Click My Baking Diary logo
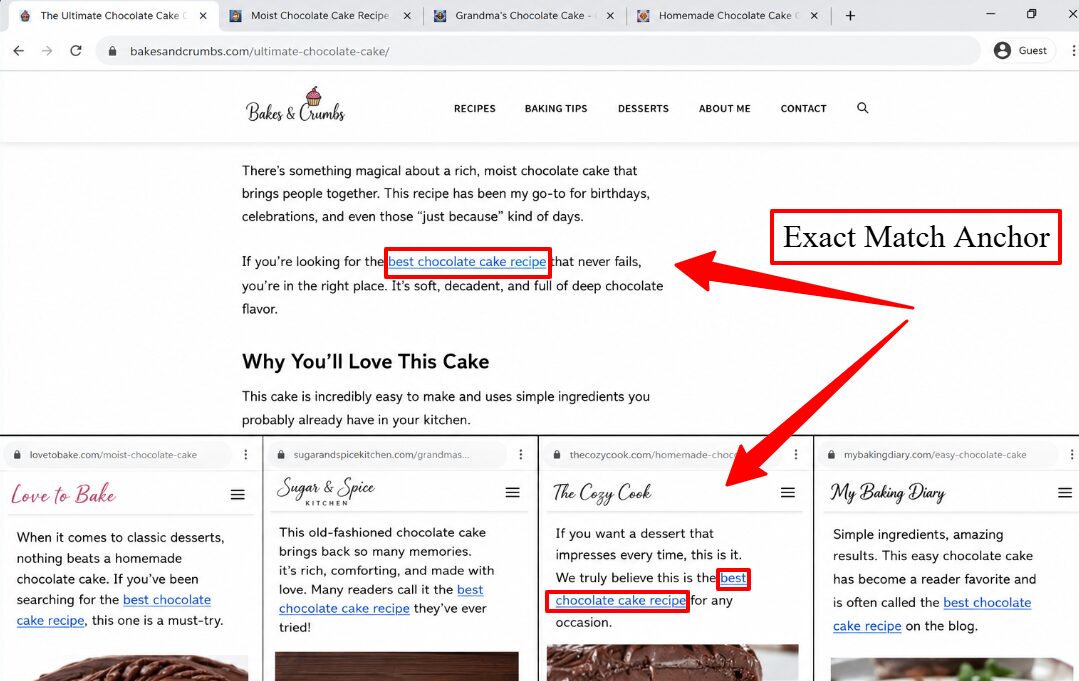Image resolution: width=1079 pixels, height=681 pixels. click(x=888, y=493)
